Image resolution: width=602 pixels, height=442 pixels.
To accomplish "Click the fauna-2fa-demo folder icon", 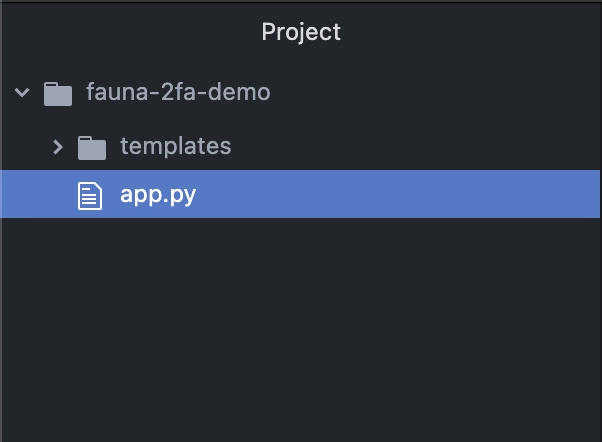I will pos(58,93).
